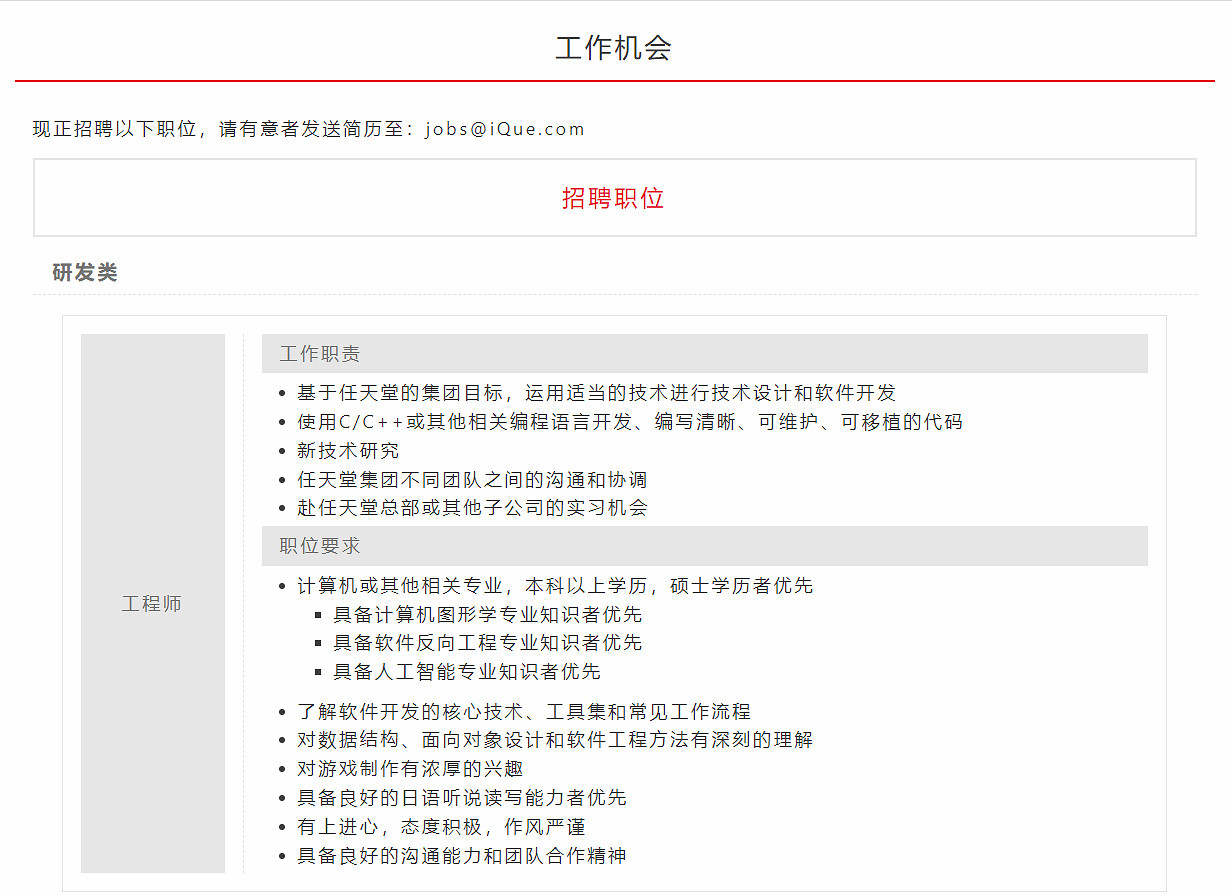Click the jobs@iQue.com email link
Screen dimensions: 1232x896
(x=506, y=128)
